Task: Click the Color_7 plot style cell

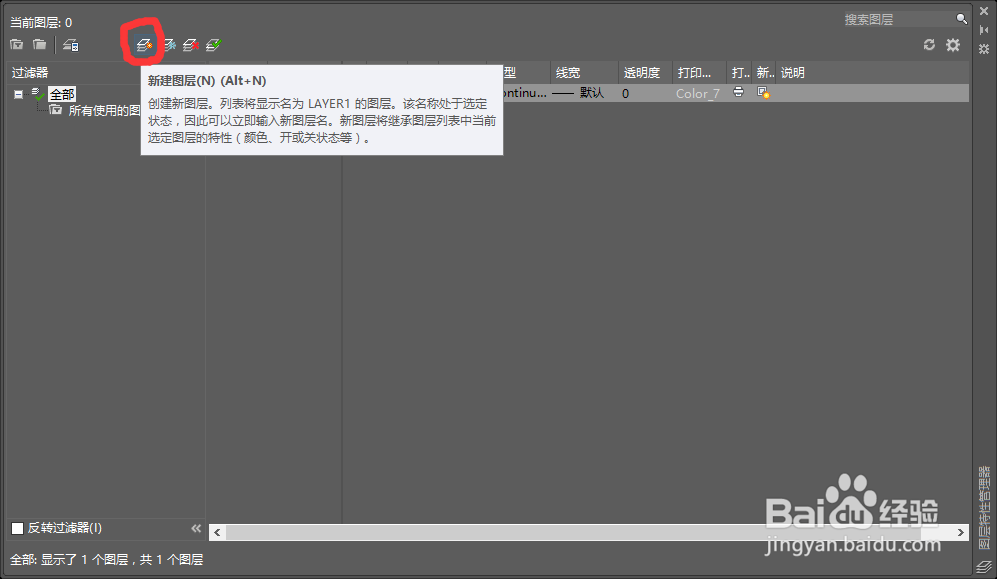Action: pyautogui.click(x=699, y=93)
